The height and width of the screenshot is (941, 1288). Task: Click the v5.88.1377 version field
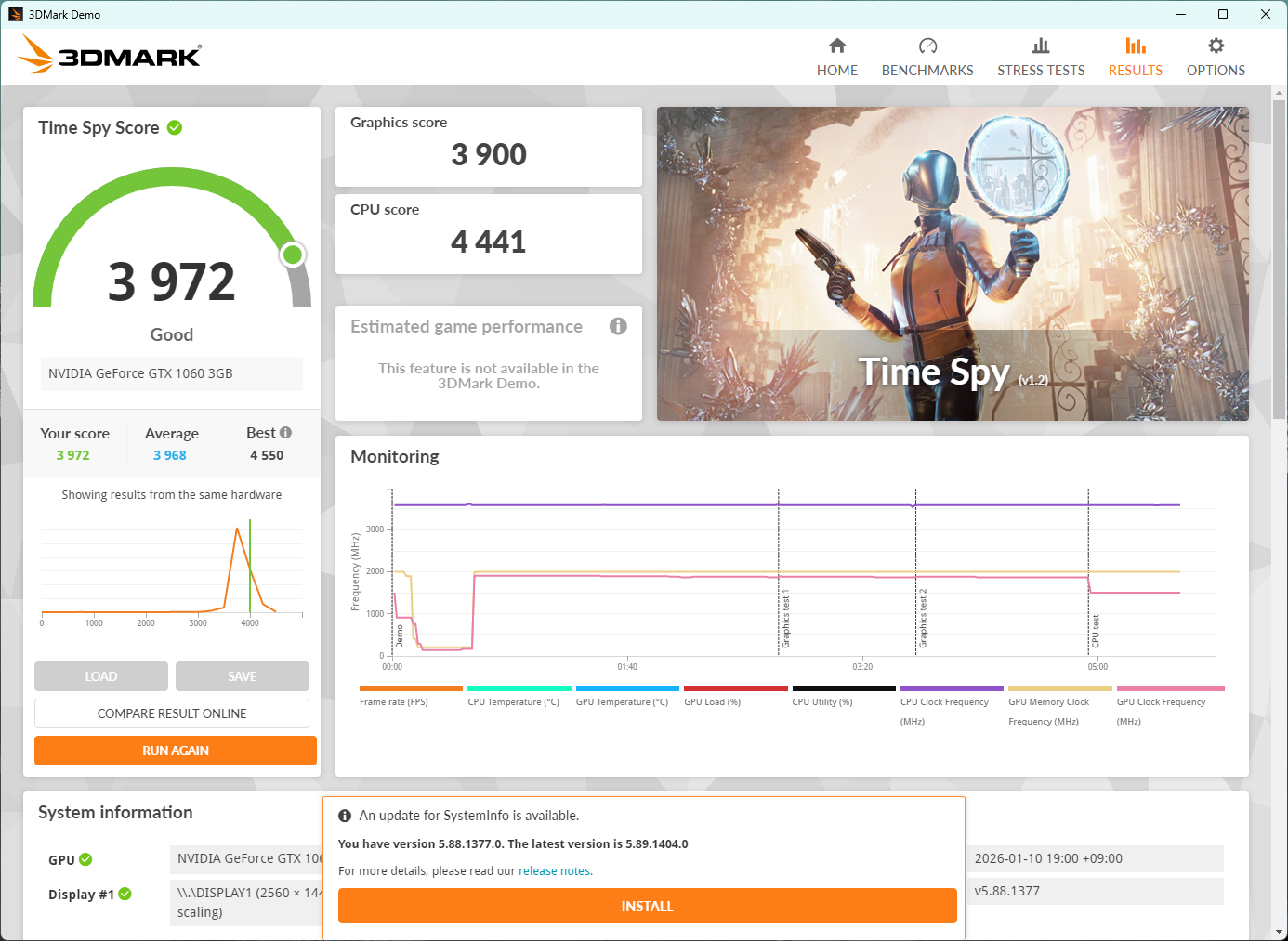1097,891
